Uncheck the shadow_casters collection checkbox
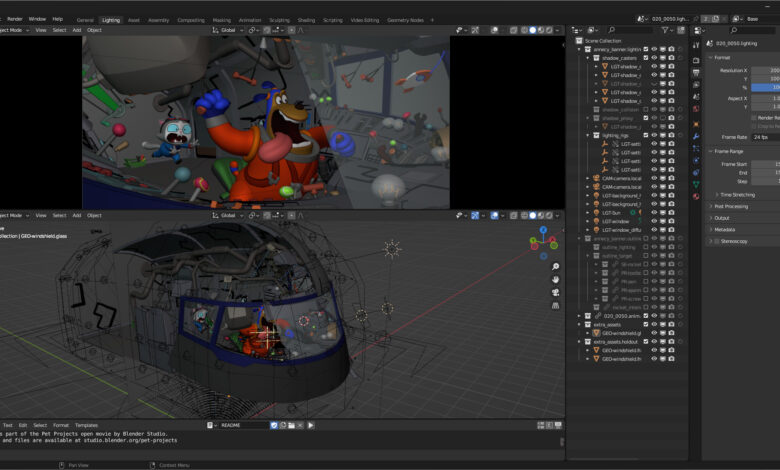The image size is (780, 470). pos(646,58)
